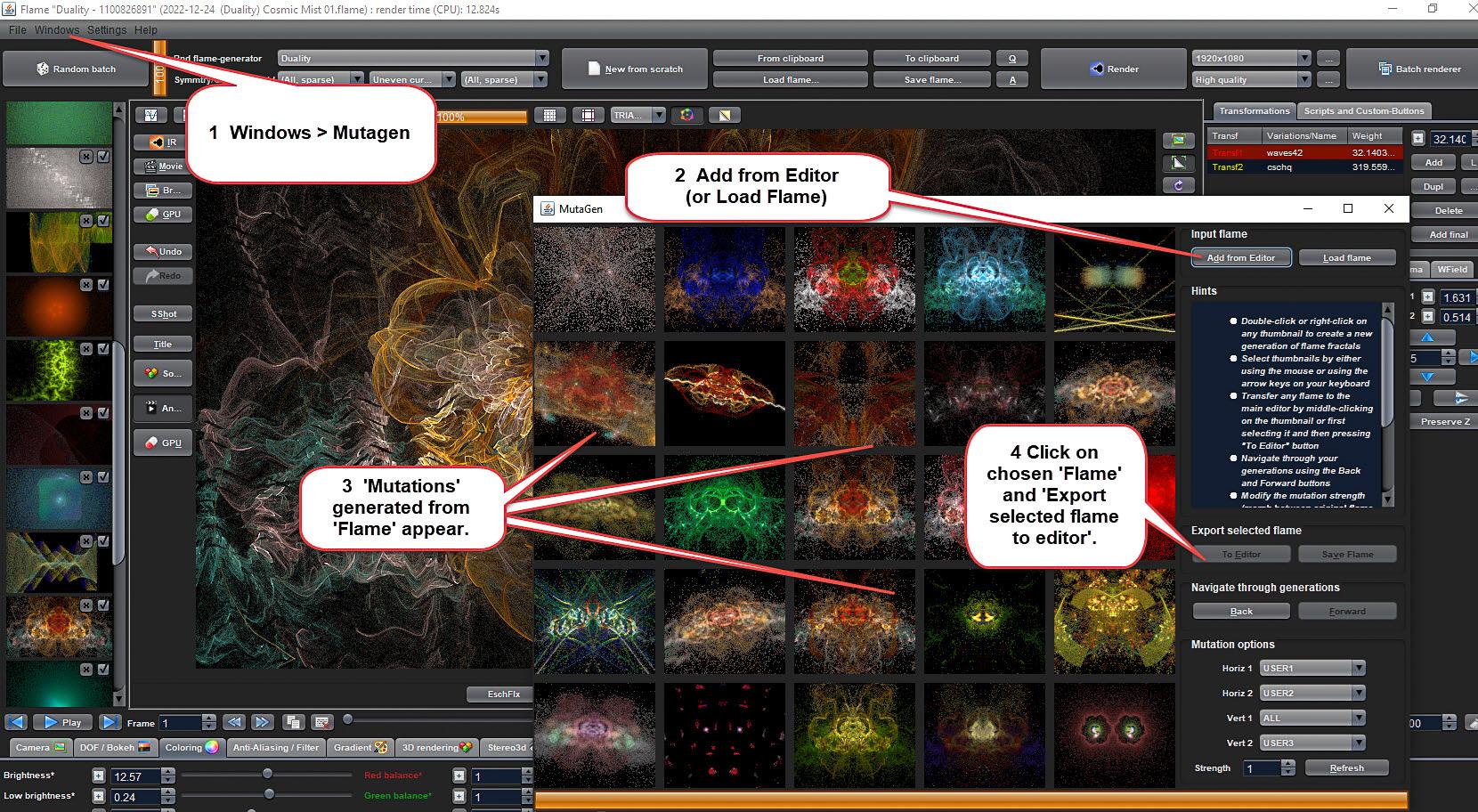Click the Back generation button

pos(1241,612)
